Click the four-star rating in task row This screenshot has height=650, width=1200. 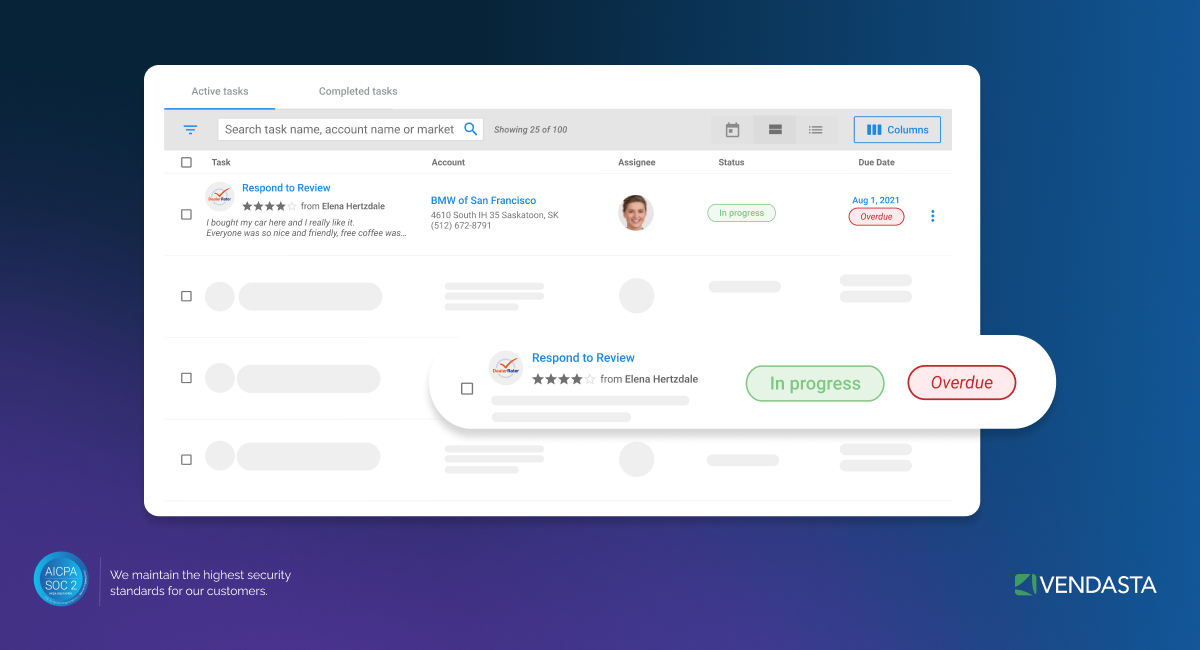pos(270,206)
